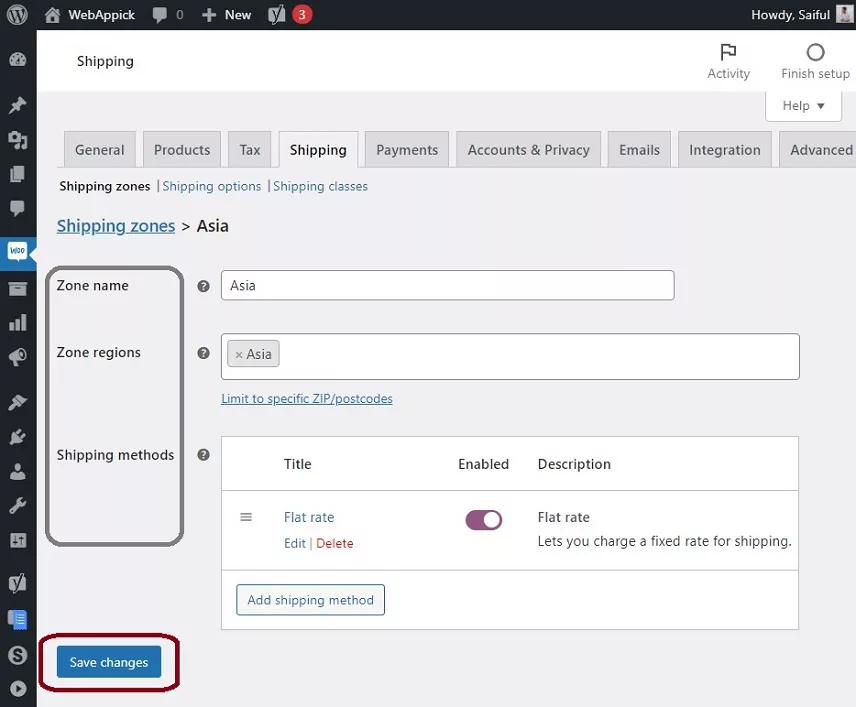
Task: Click inside the Zone regions selector
Action: 510,357
